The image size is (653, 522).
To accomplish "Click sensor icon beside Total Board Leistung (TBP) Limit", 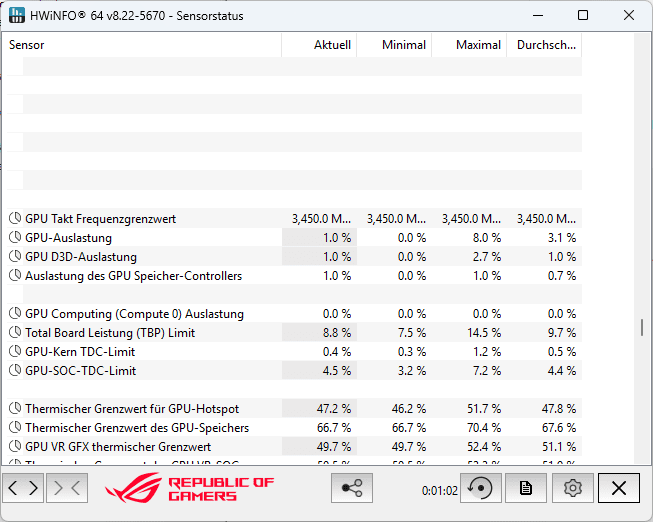I will pos(15,332).
